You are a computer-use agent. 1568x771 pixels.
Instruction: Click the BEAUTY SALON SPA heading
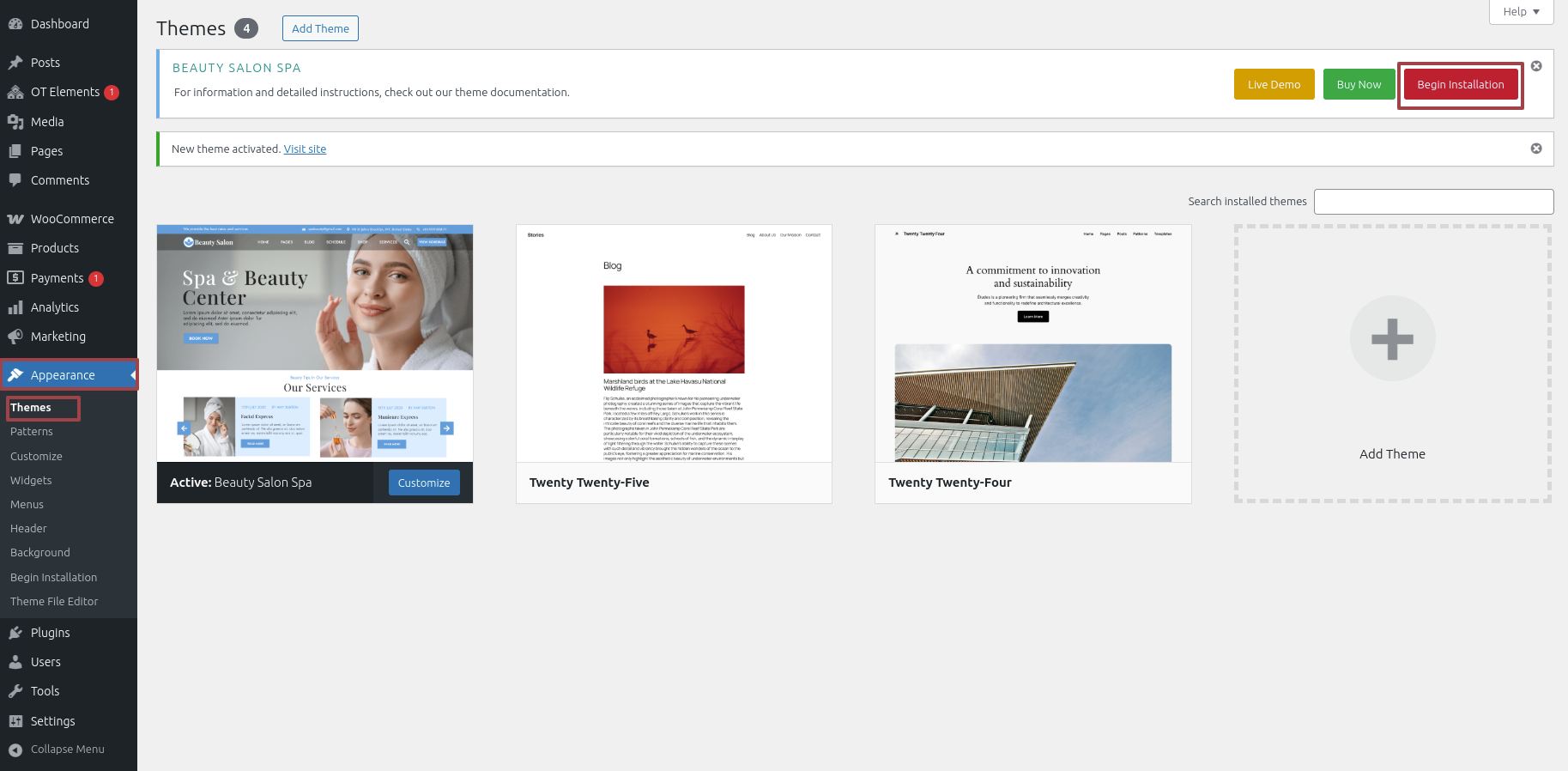[x=237, y=68]
